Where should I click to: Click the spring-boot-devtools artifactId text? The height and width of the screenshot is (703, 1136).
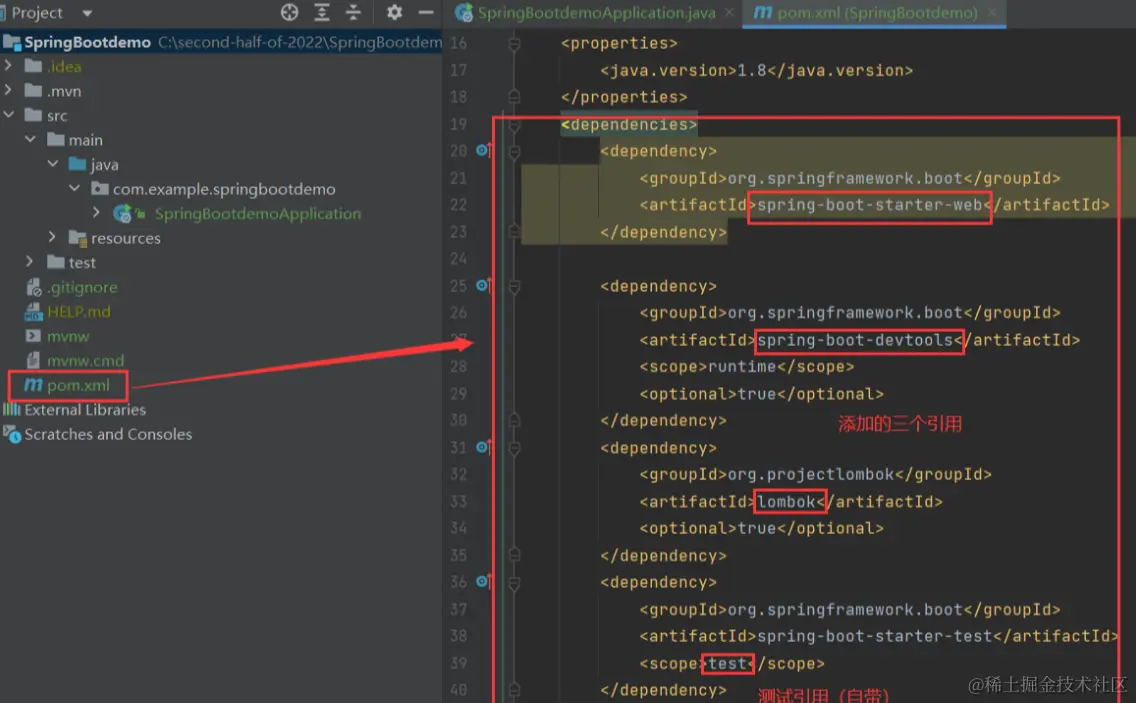click(855, 340)
